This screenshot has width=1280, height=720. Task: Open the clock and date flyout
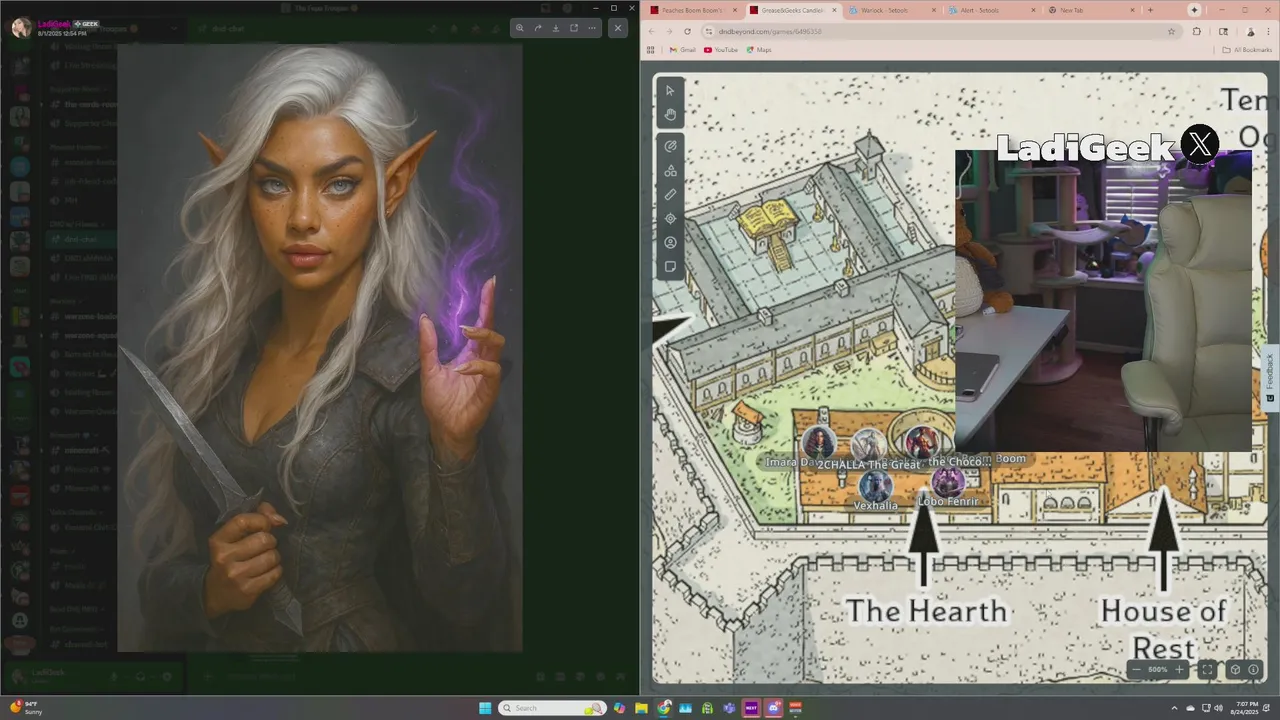tap(1246, 708)
